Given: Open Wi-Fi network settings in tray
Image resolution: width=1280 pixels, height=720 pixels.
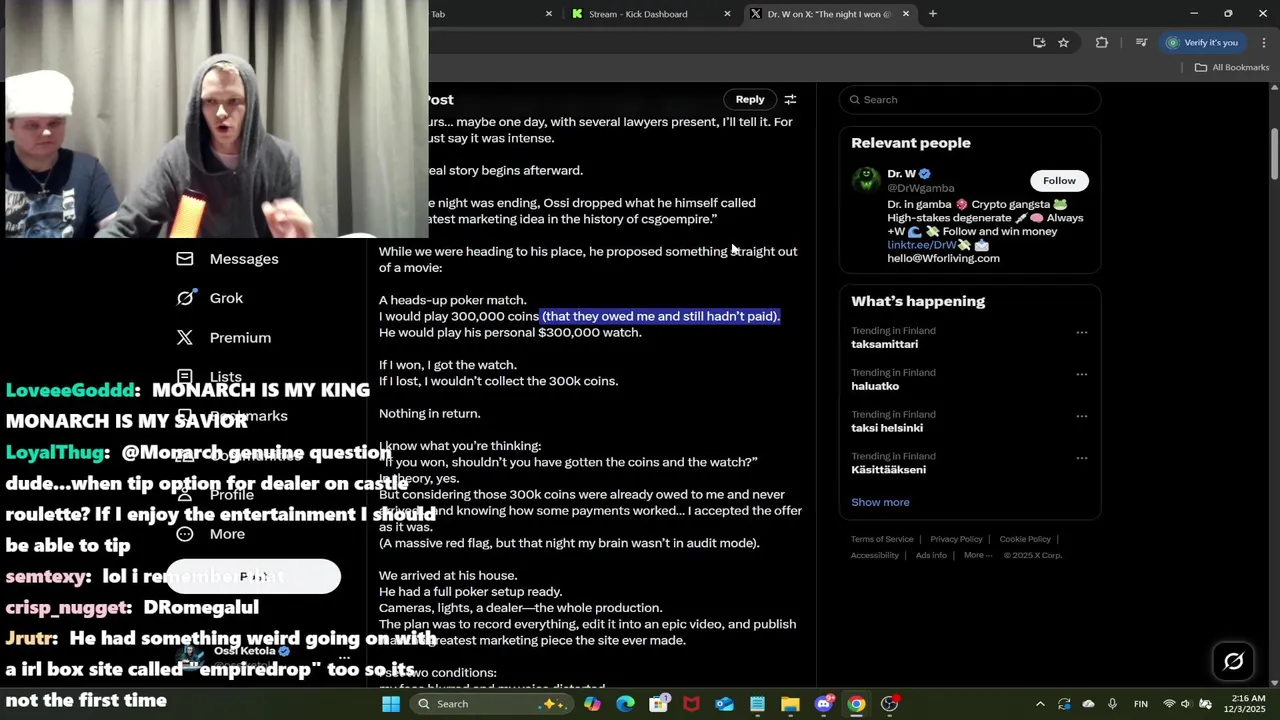Looking at the screenshot, I should click(1169, 704).
